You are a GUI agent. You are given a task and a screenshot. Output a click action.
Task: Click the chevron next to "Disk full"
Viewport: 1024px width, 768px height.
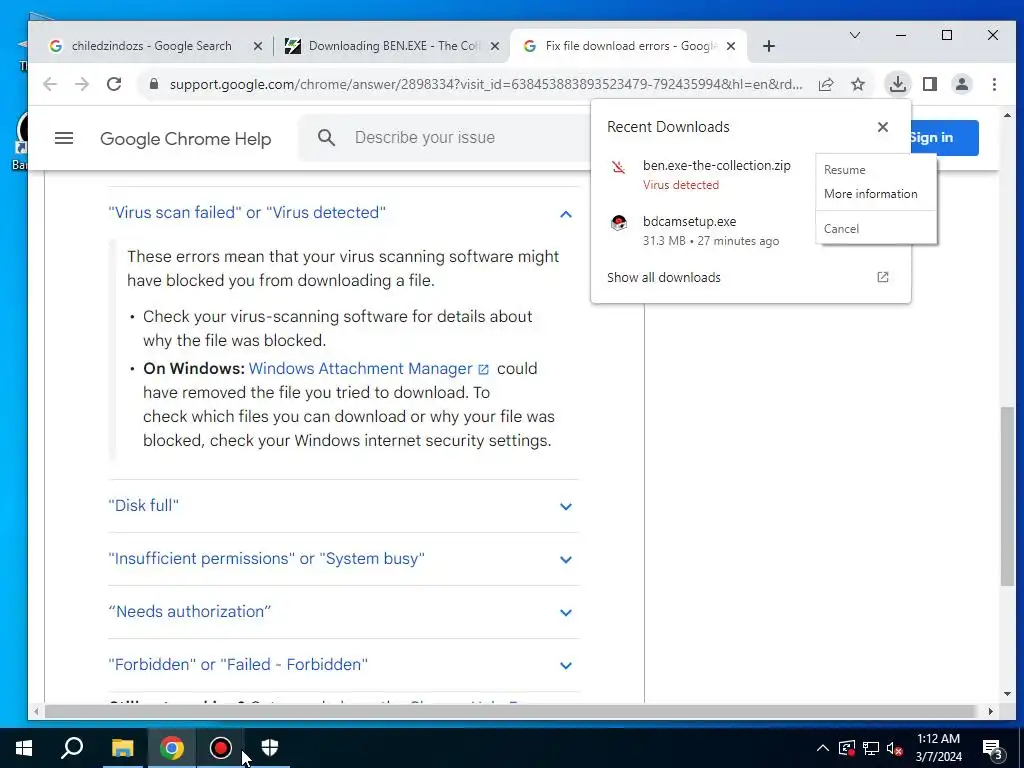coord(566,507)
